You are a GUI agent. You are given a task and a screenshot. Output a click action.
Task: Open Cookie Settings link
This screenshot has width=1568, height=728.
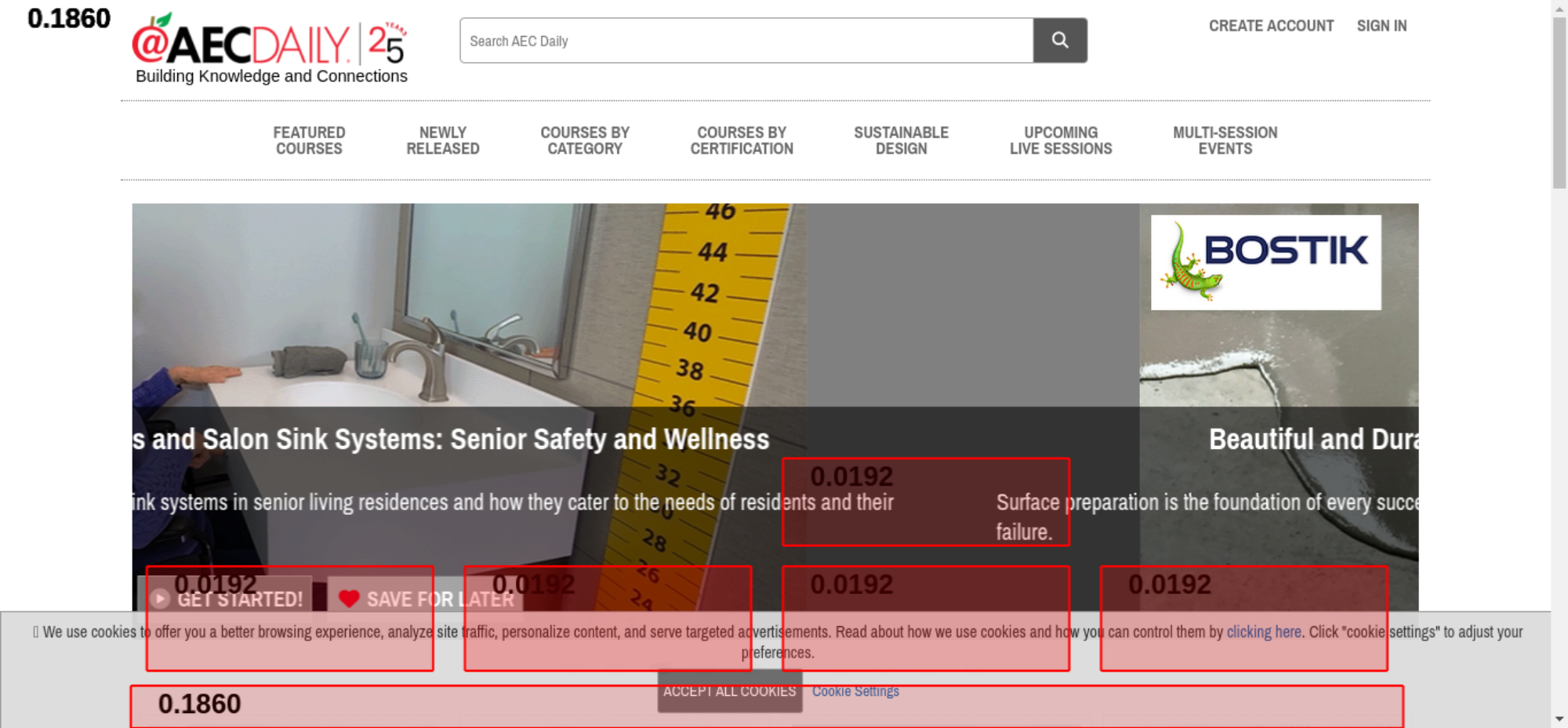pyautogui.click(x=855, y=691)
